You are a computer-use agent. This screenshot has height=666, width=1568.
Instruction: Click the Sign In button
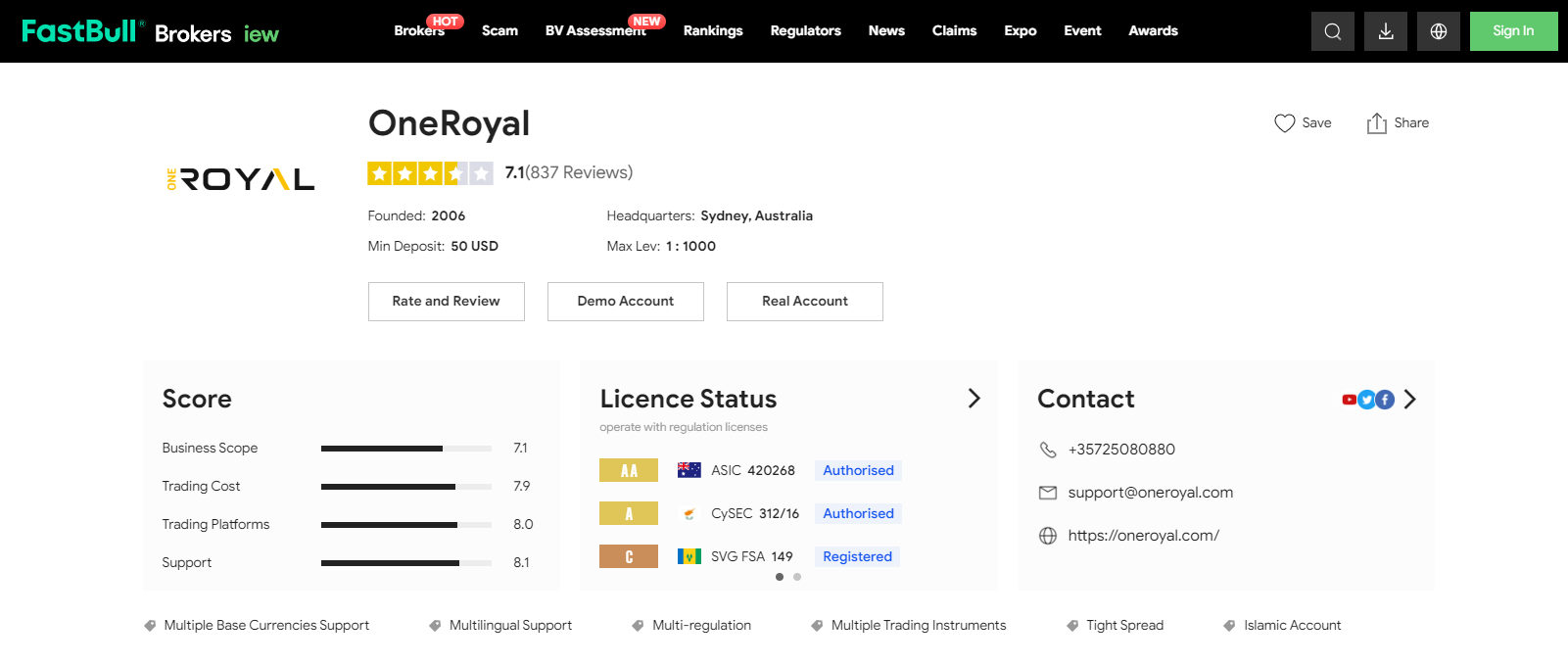pos(1512,31)
